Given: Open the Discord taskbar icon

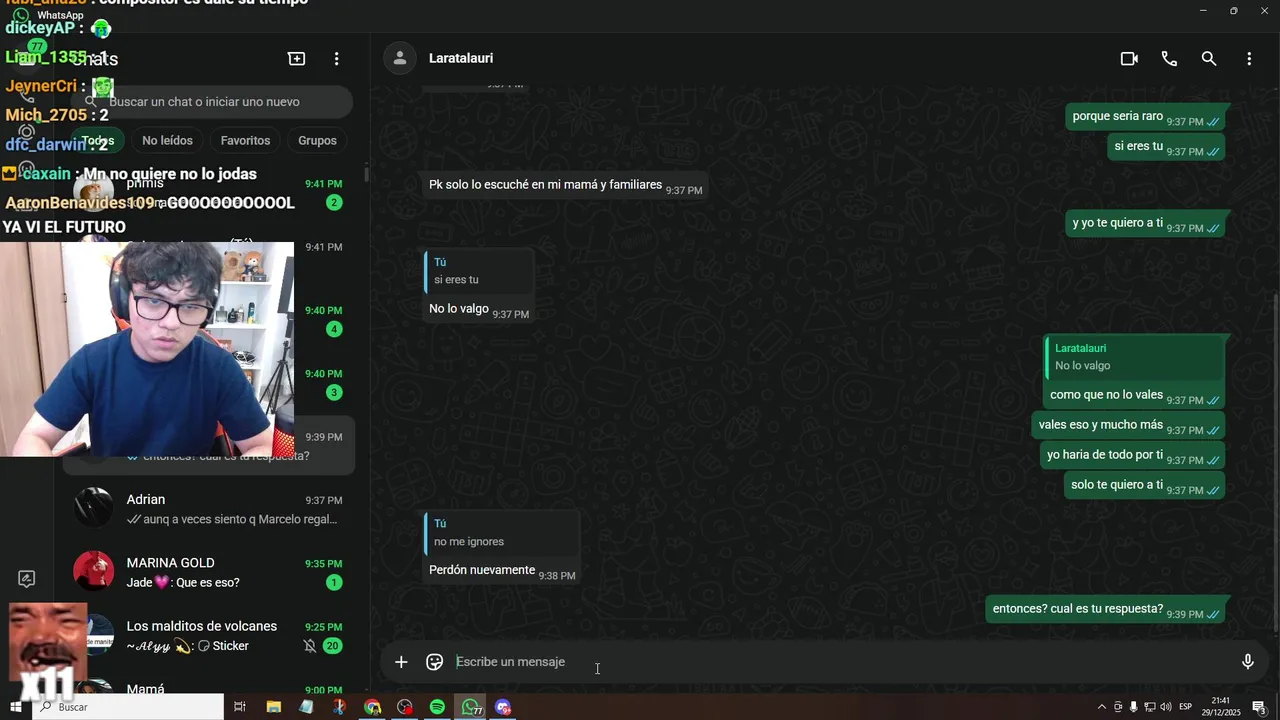Looking at the screenshot, I should (503, 707).
